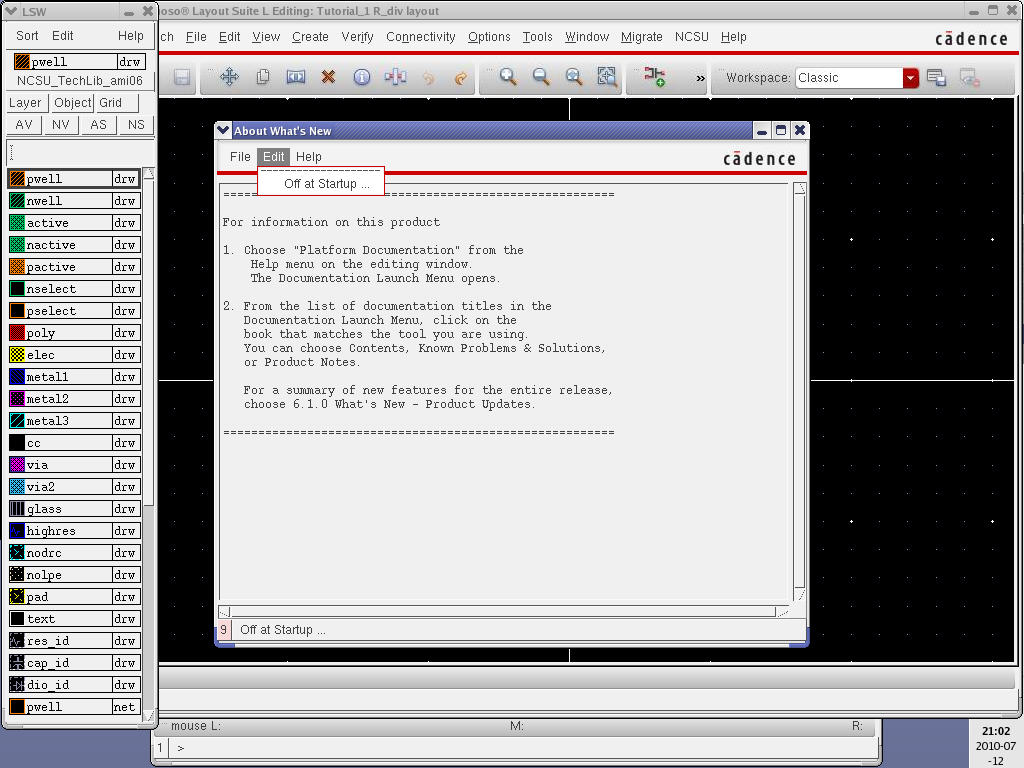Click the About What's New vertical scrollbar

[799, 390]
